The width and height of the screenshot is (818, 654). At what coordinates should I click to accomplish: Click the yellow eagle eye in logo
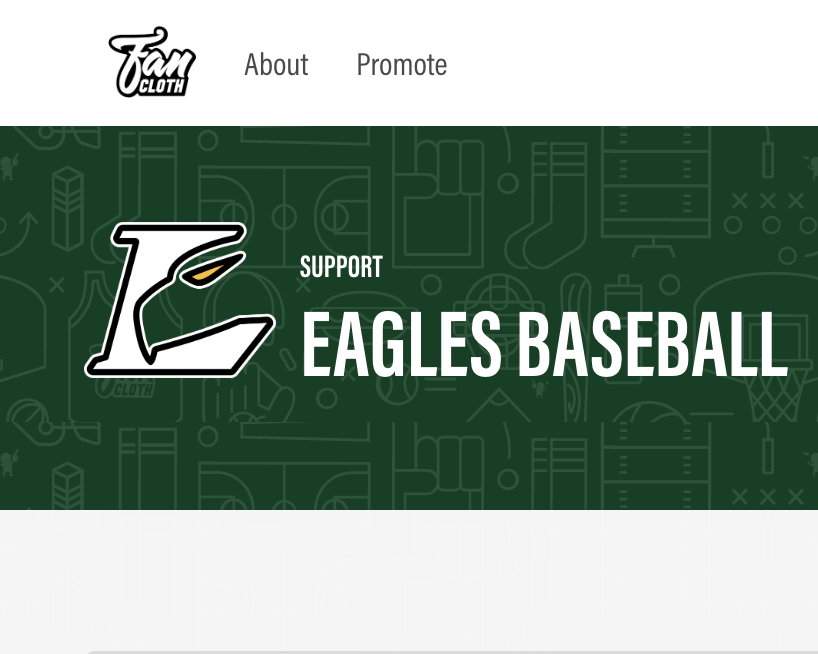[x=210, y=271]
